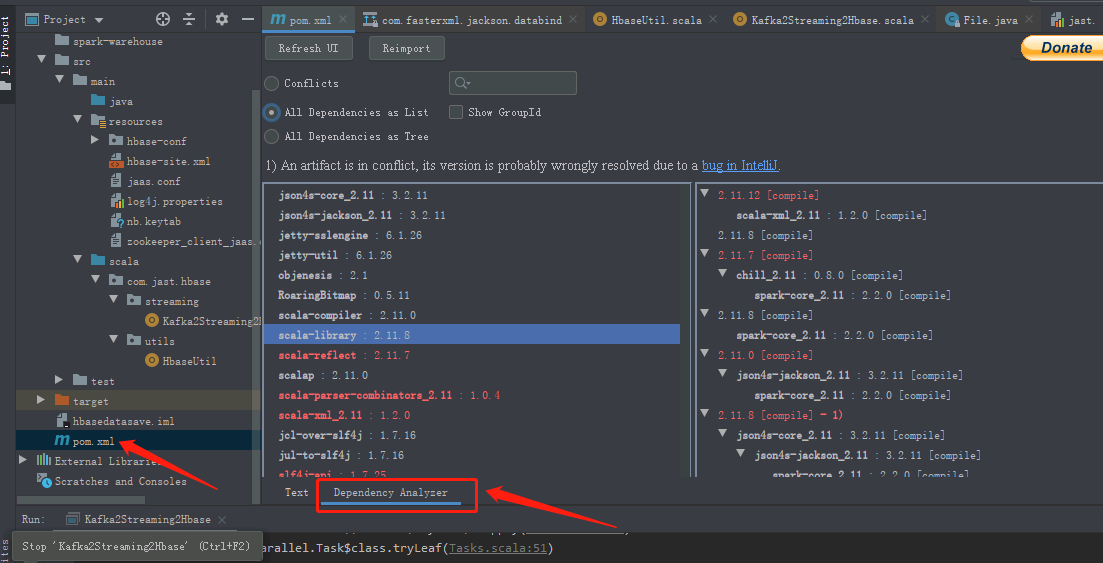Viewport: 1103px width, 563px height.
Task: Expand the target folder
Action: 42,400
